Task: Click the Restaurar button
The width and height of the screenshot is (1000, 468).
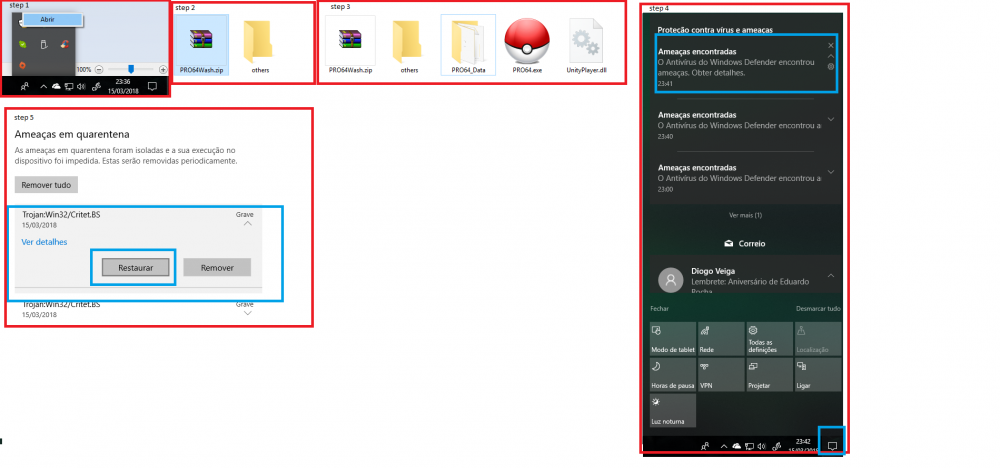Action: point(135,268)
